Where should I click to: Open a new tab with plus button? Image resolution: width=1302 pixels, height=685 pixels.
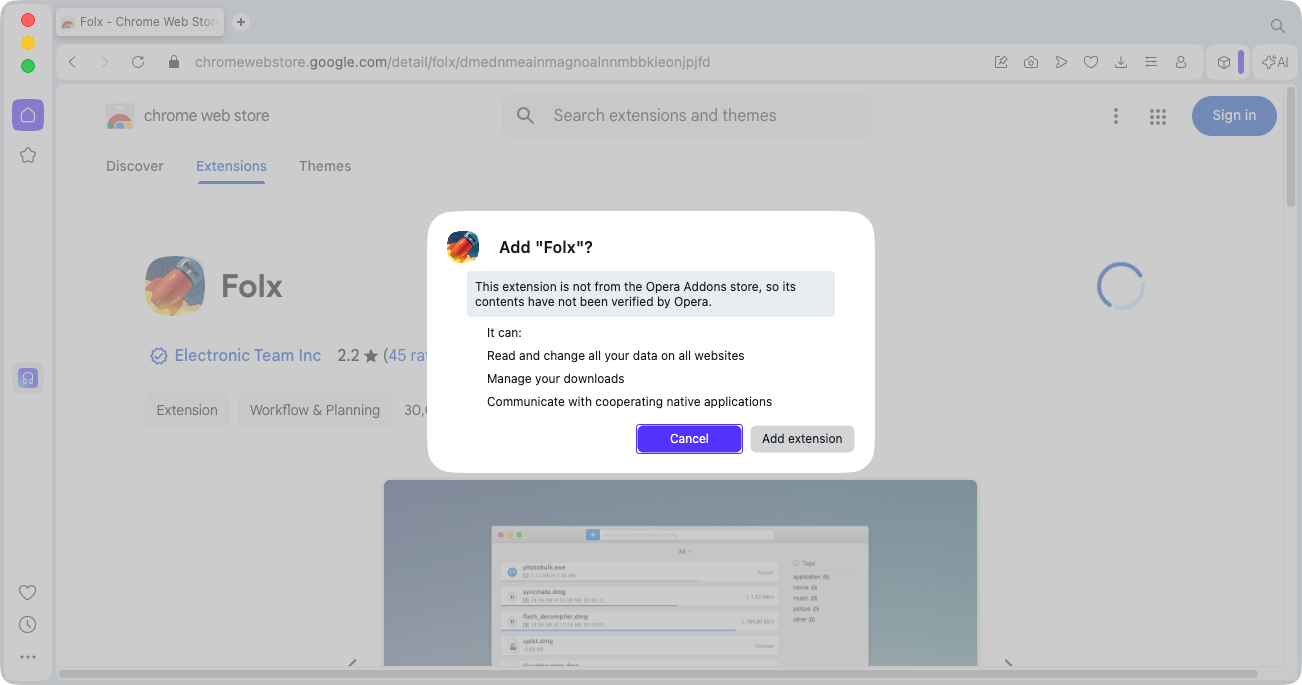click(x=241, y=22)
